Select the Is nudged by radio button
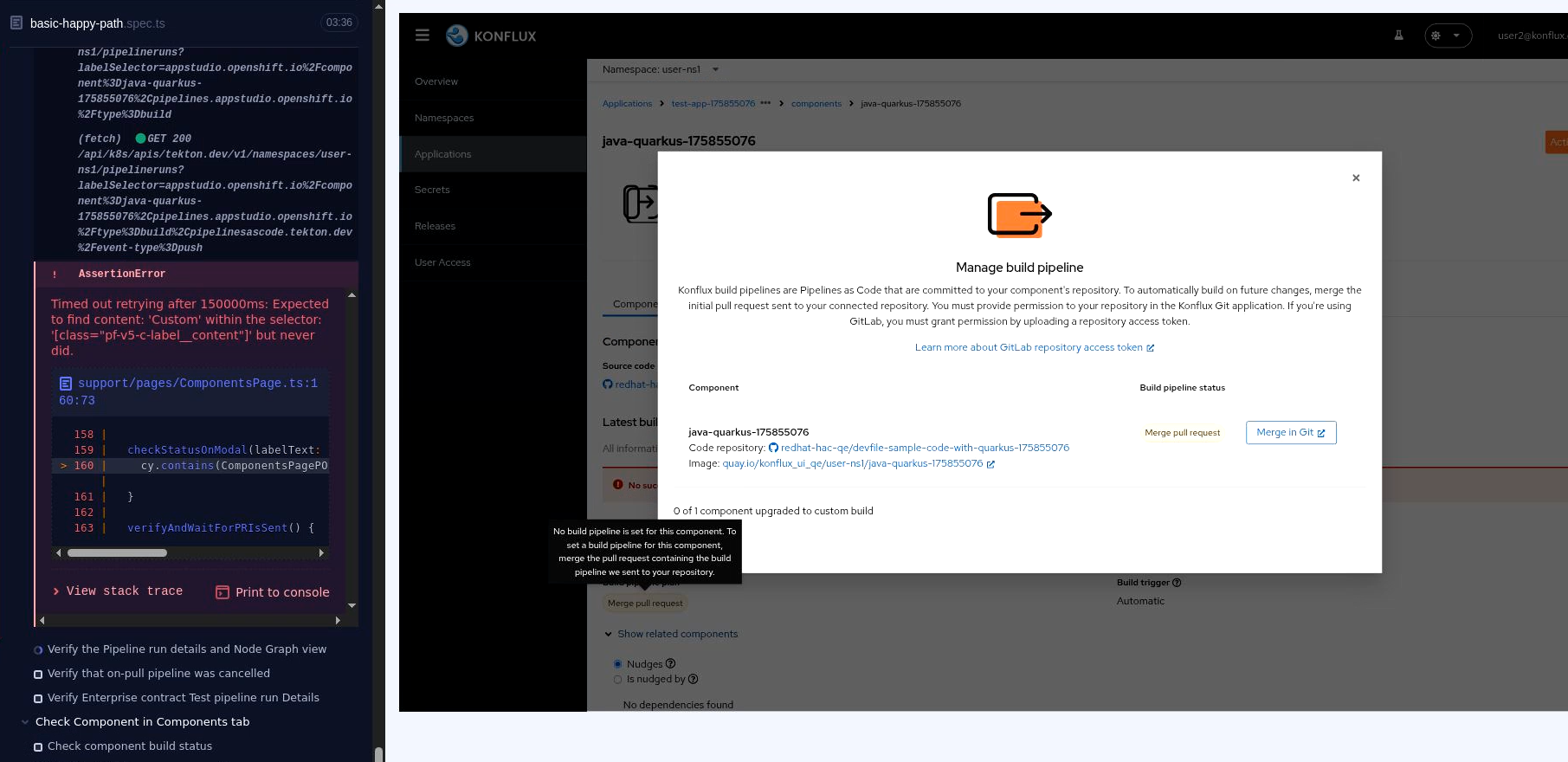The height and width of the screenshot is (762, 1568). coord(617,680)
